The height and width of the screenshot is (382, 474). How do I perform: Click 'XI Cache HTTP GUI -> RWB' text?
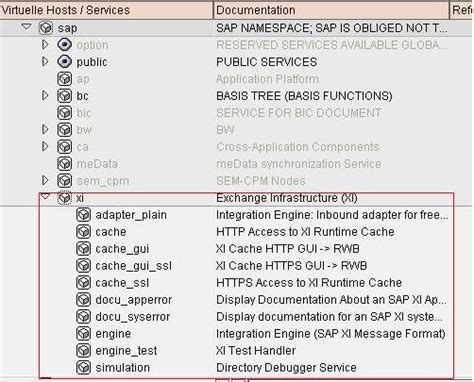point(288,249)
